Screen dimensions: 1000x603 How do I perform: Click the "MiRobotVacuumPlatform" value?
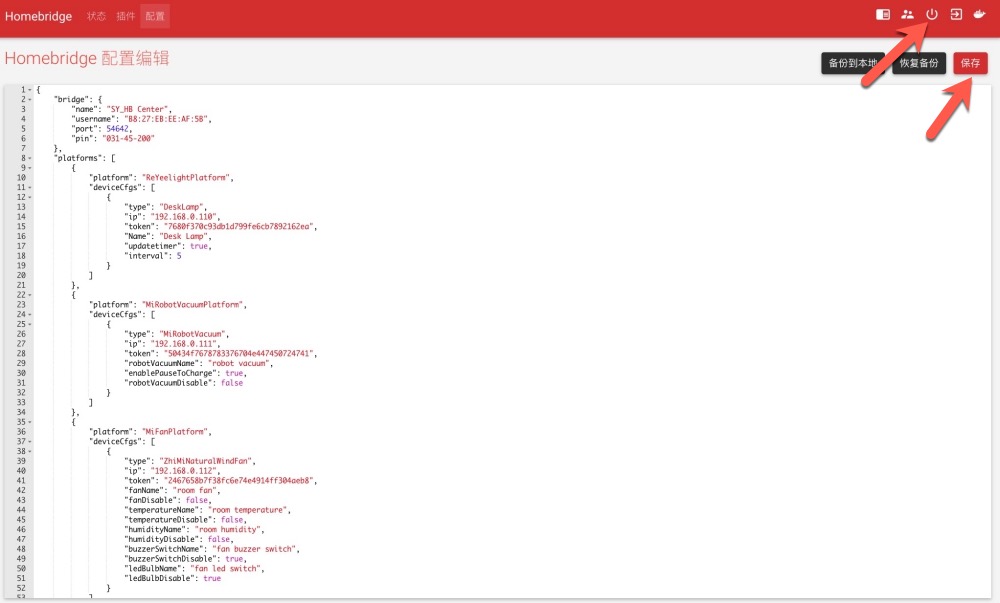192,305
